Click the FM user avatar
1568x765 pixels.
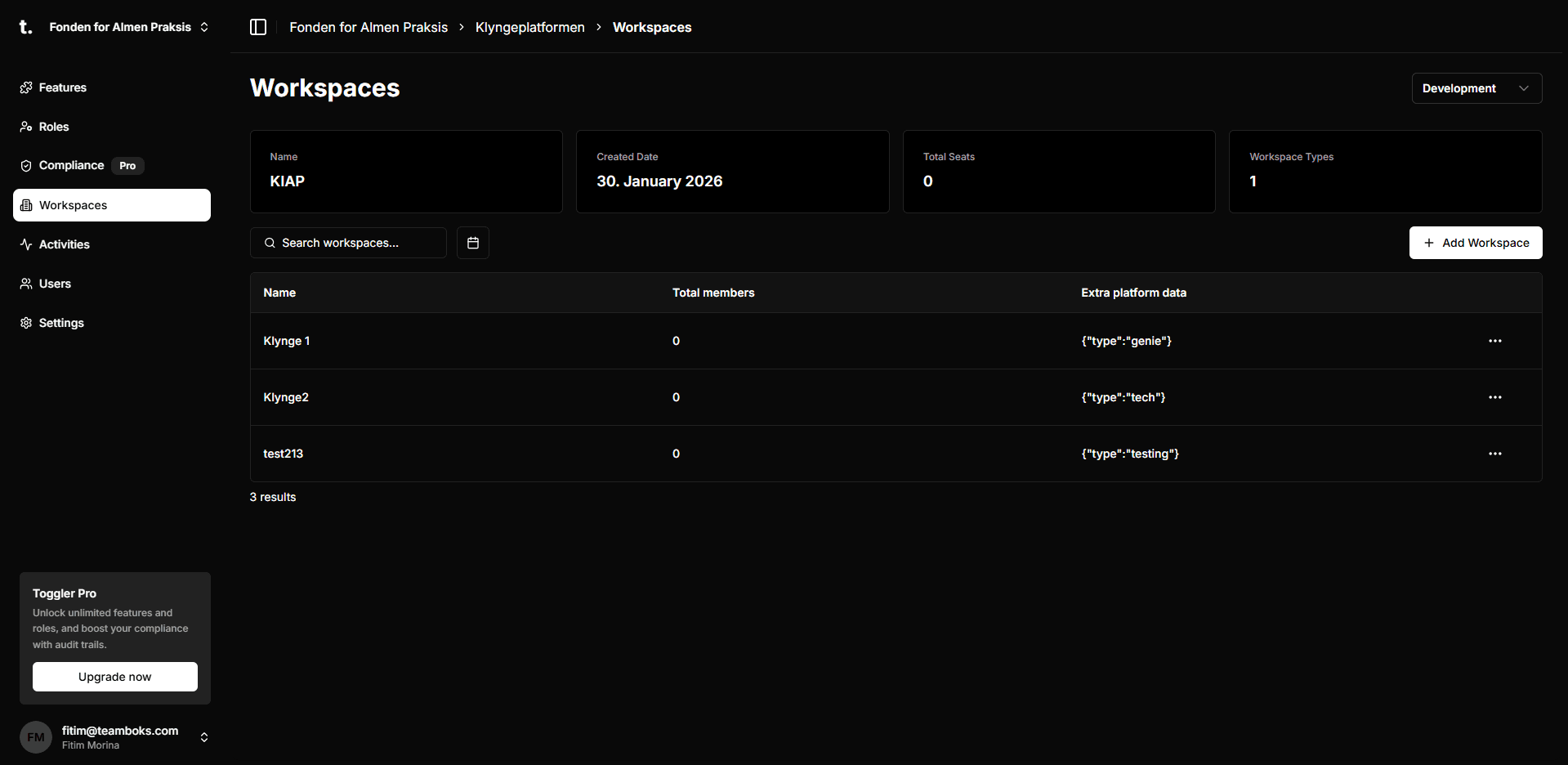[x=36, y=737]
